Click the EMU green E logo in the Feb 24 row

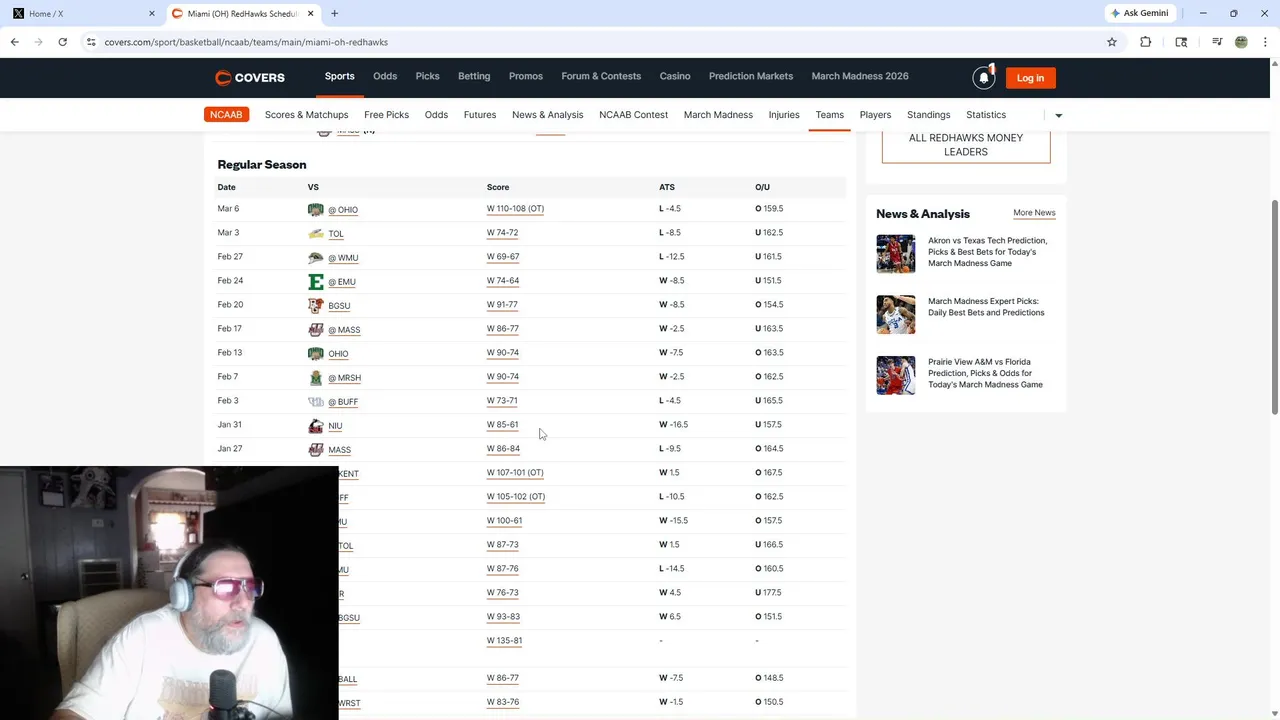316,281
